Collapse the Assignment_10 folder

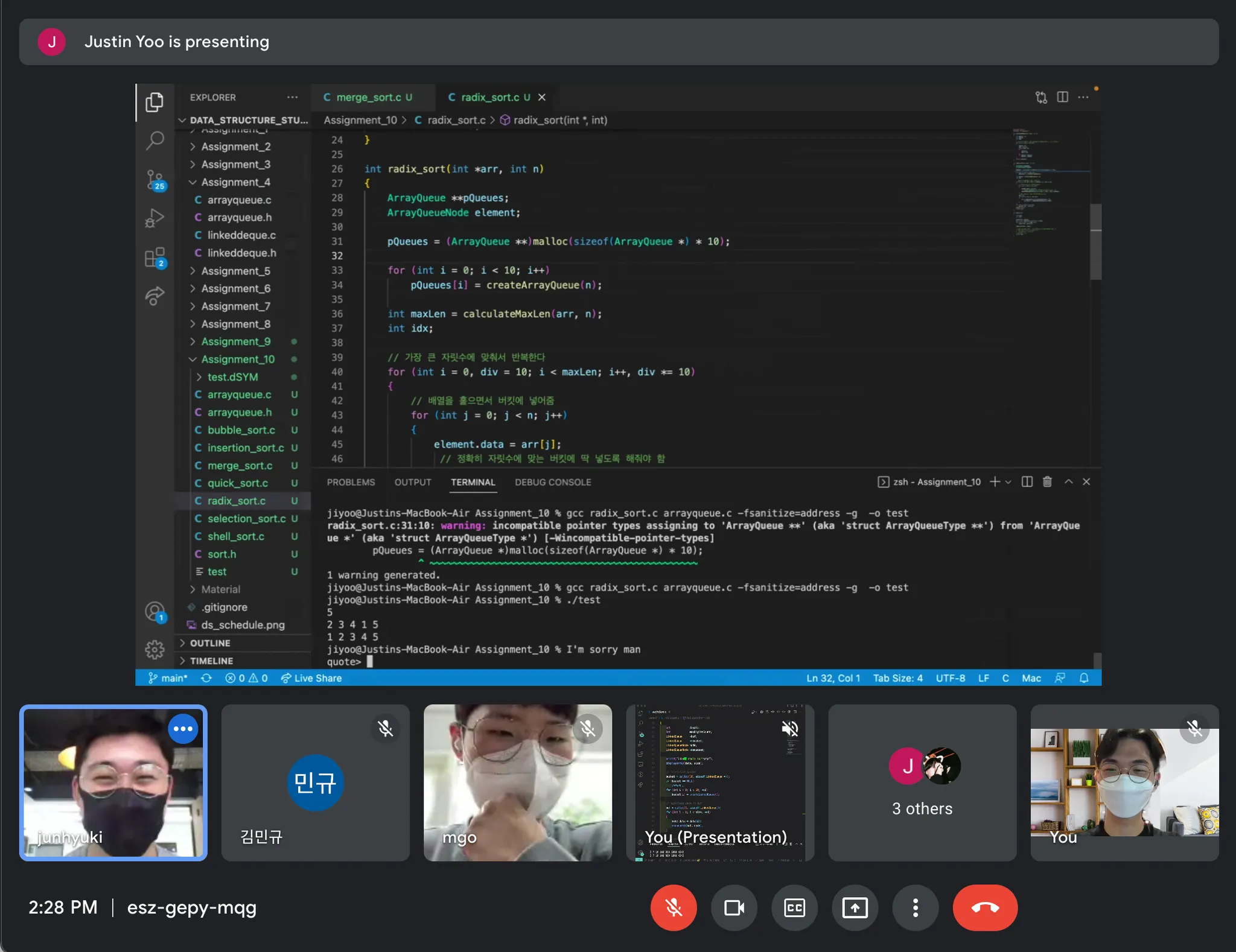pos(238,359)
